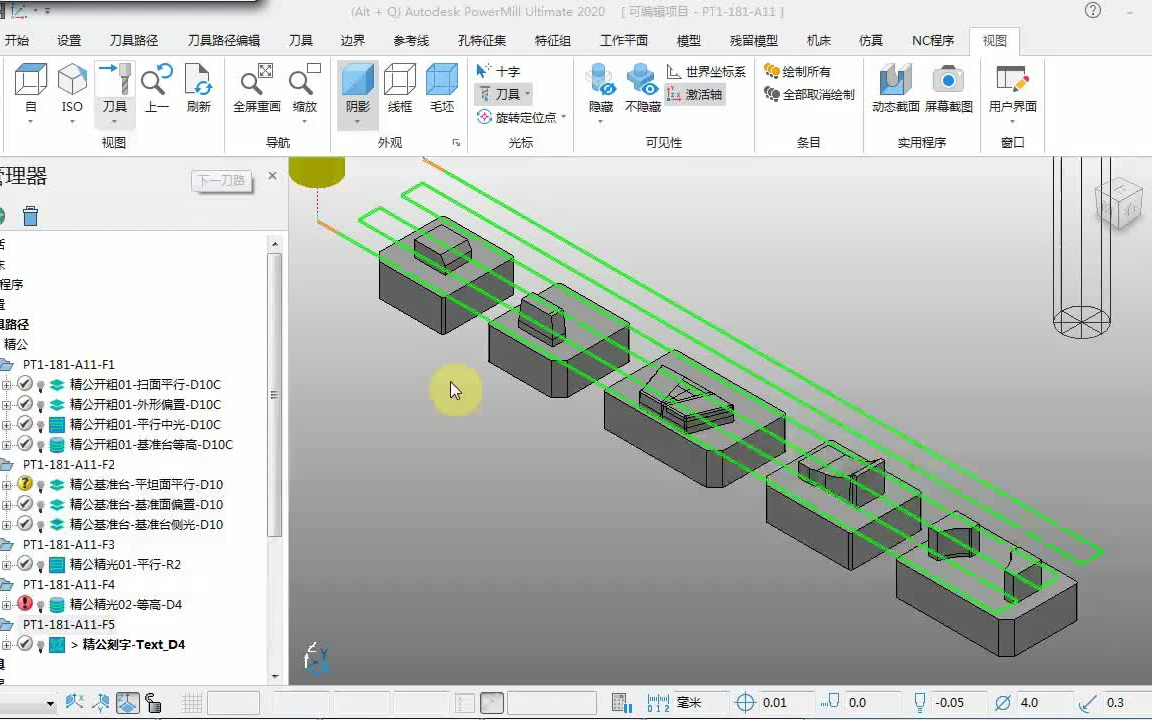
Task: Expand the 精公精光02-等高-D4 tree node
Action: [7, 605]
